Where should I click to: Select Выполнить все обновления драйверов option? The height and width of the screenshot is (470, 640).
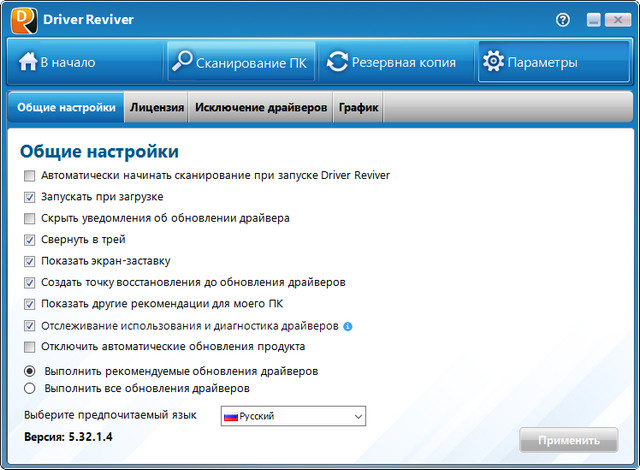(30, 388)
